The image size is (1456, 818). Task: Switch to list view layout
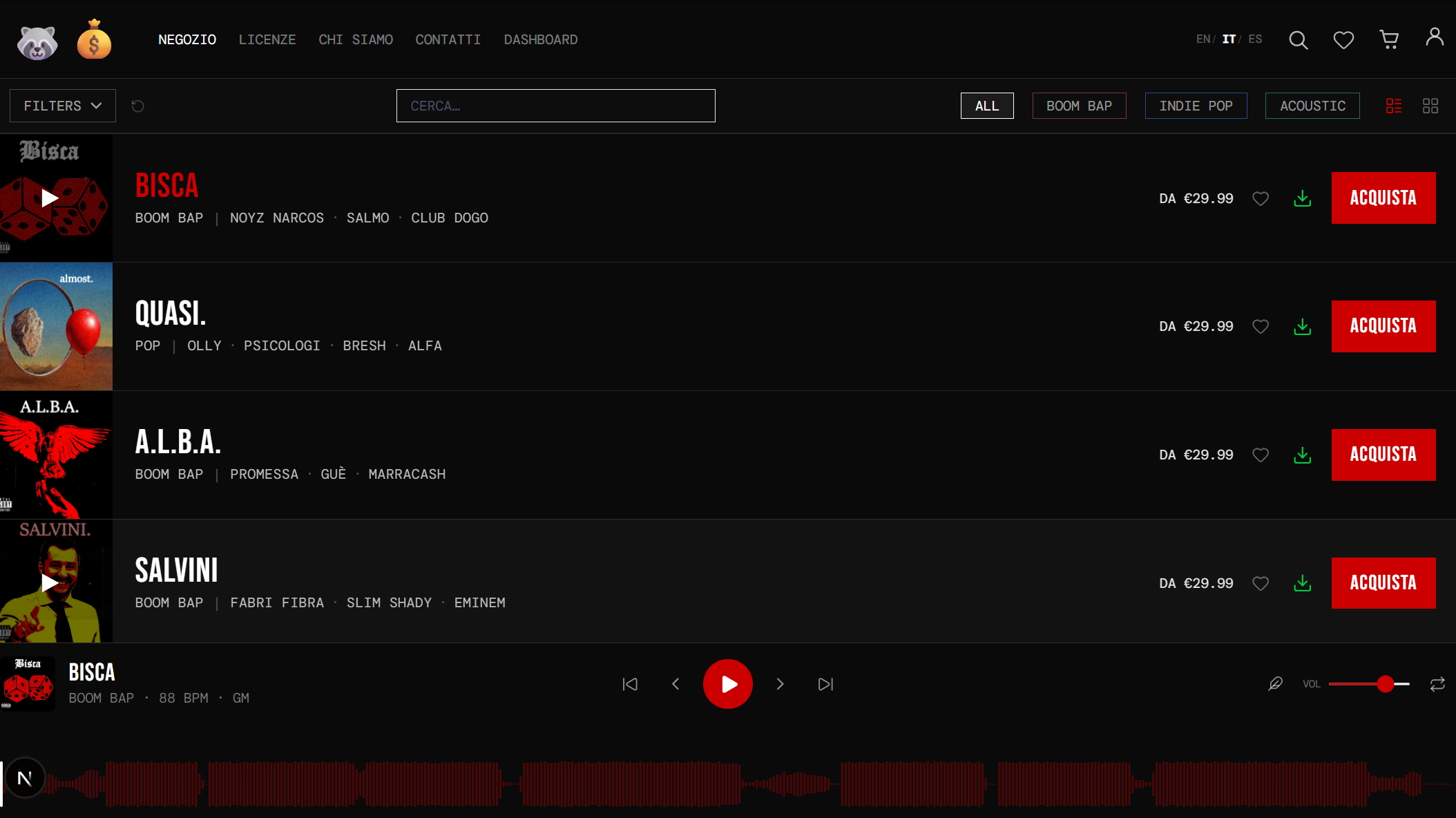(1394, 106)
